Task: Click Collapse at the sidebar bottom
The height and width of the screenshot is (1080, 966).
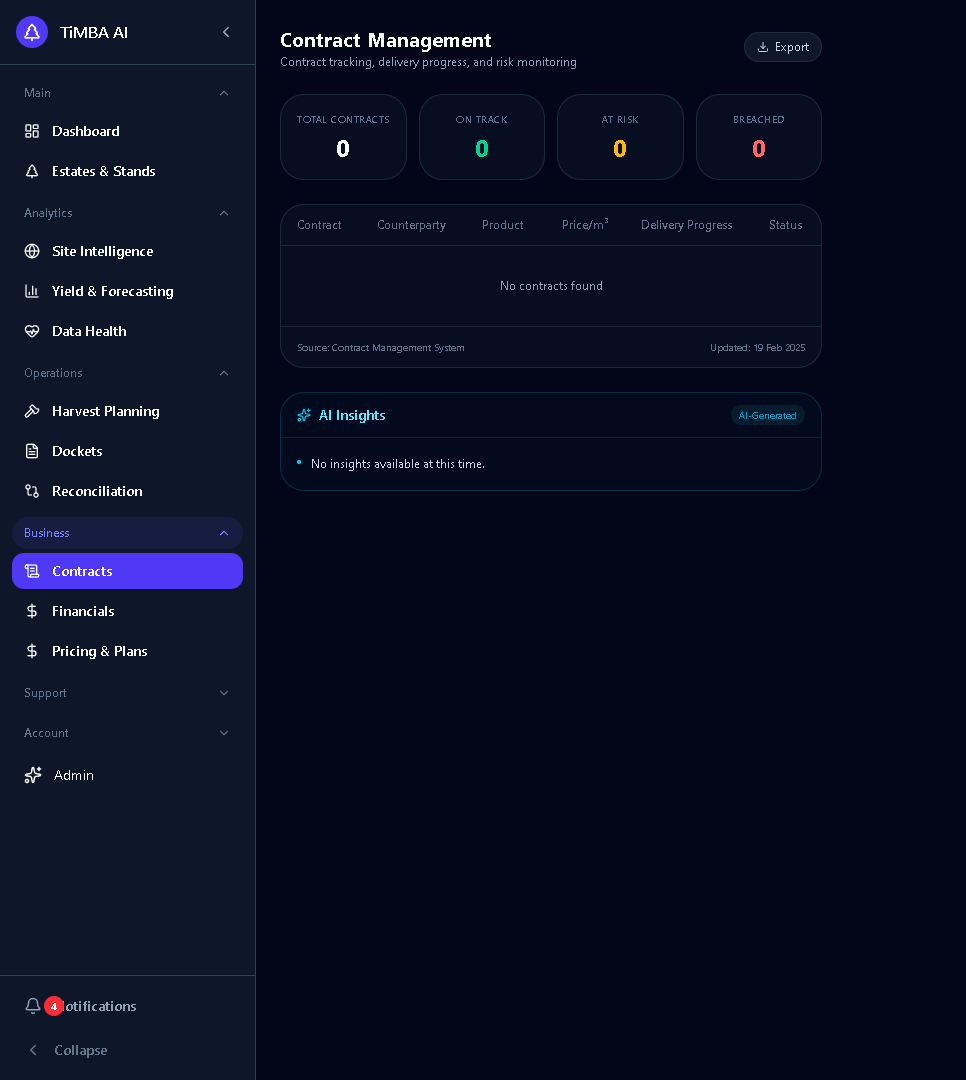Action: click(80, 1050)
